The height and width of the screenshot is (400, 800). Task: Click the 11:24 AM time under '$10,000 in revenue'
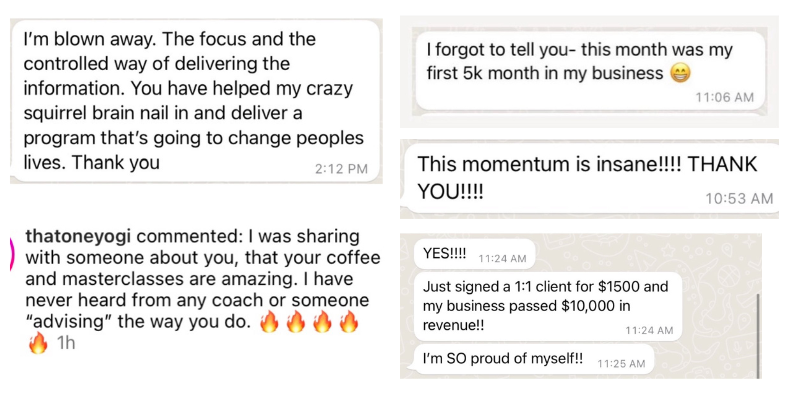pyautogui.click(x=649, y=329)
